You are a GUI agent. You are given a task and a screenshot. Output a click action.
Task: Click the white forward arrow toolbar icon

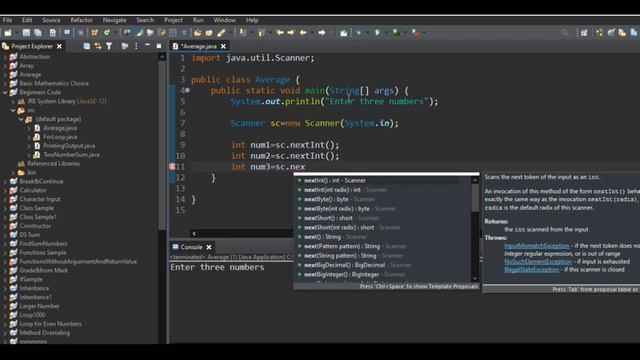coord(322,33)
